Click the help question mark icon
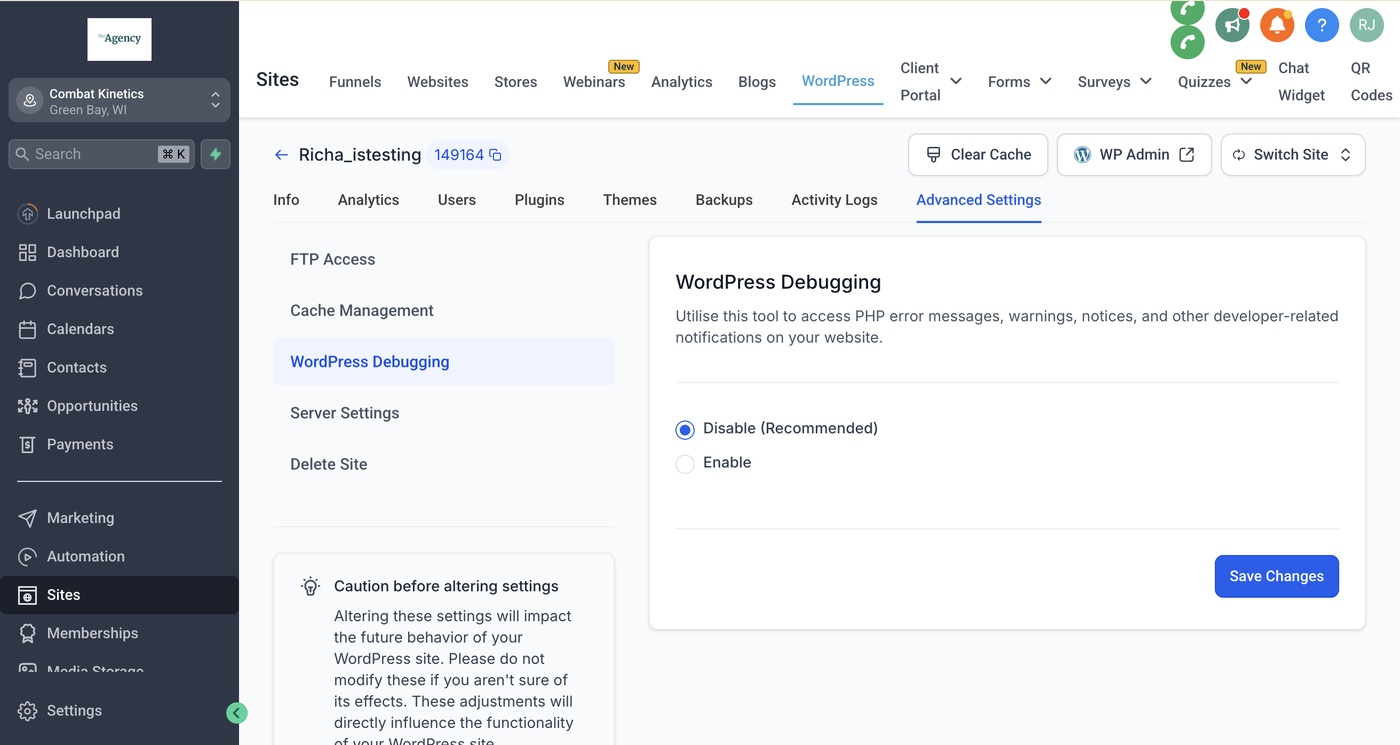This screenshot has width=1400, height=745. pyautogui.click(x=1322, y=25)
